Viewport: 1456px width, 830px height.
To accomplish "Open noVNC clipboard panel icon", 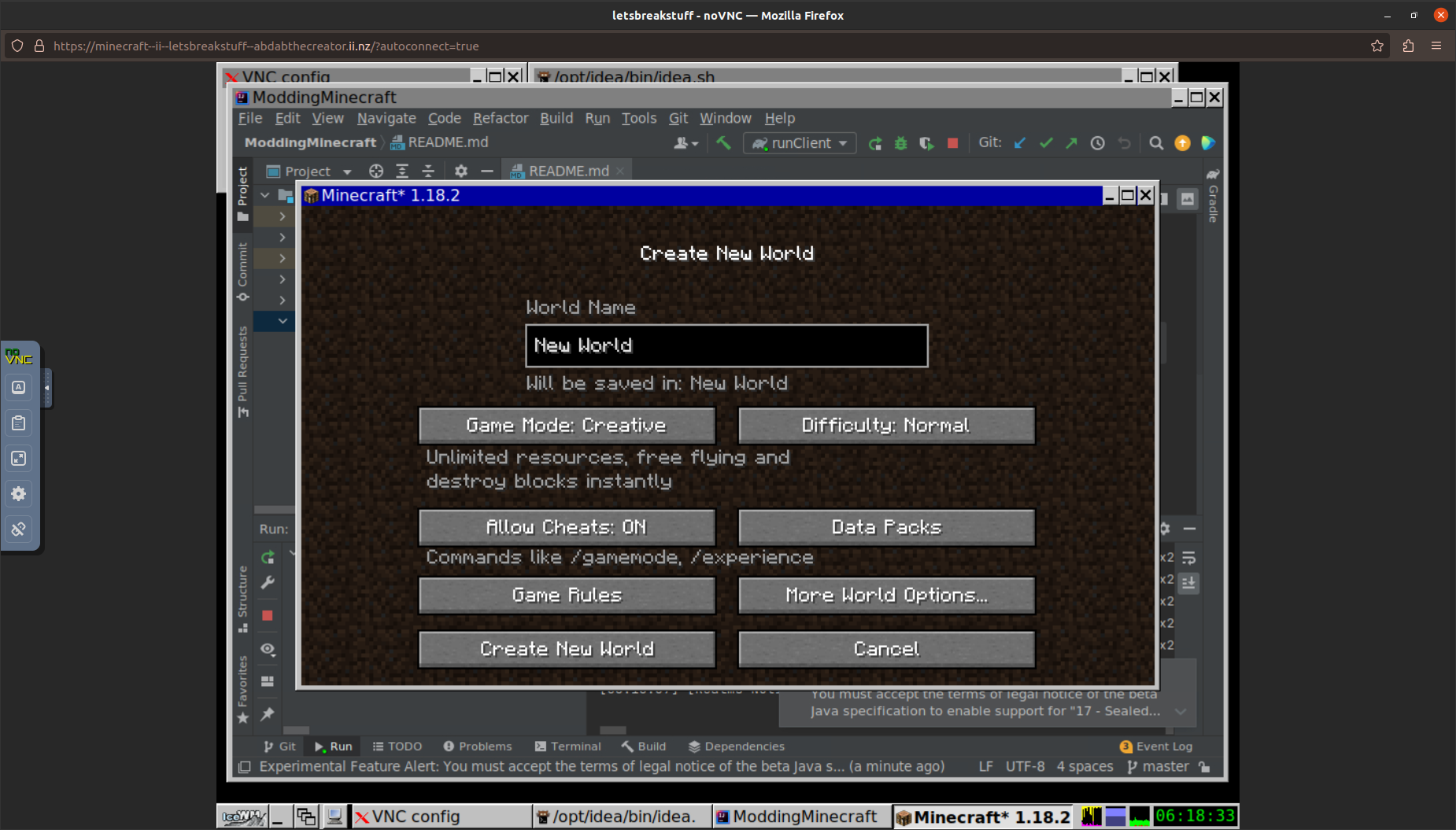I will (19, 423).
